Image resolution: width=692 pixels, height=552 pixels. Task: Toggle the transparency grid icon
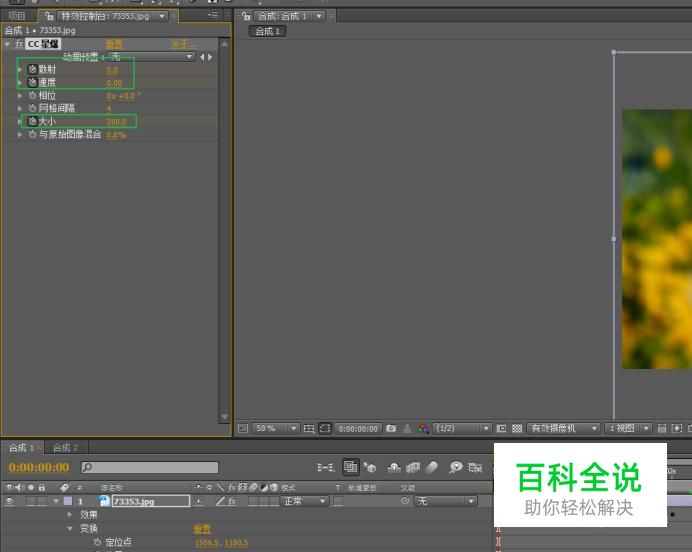point(517,428)
